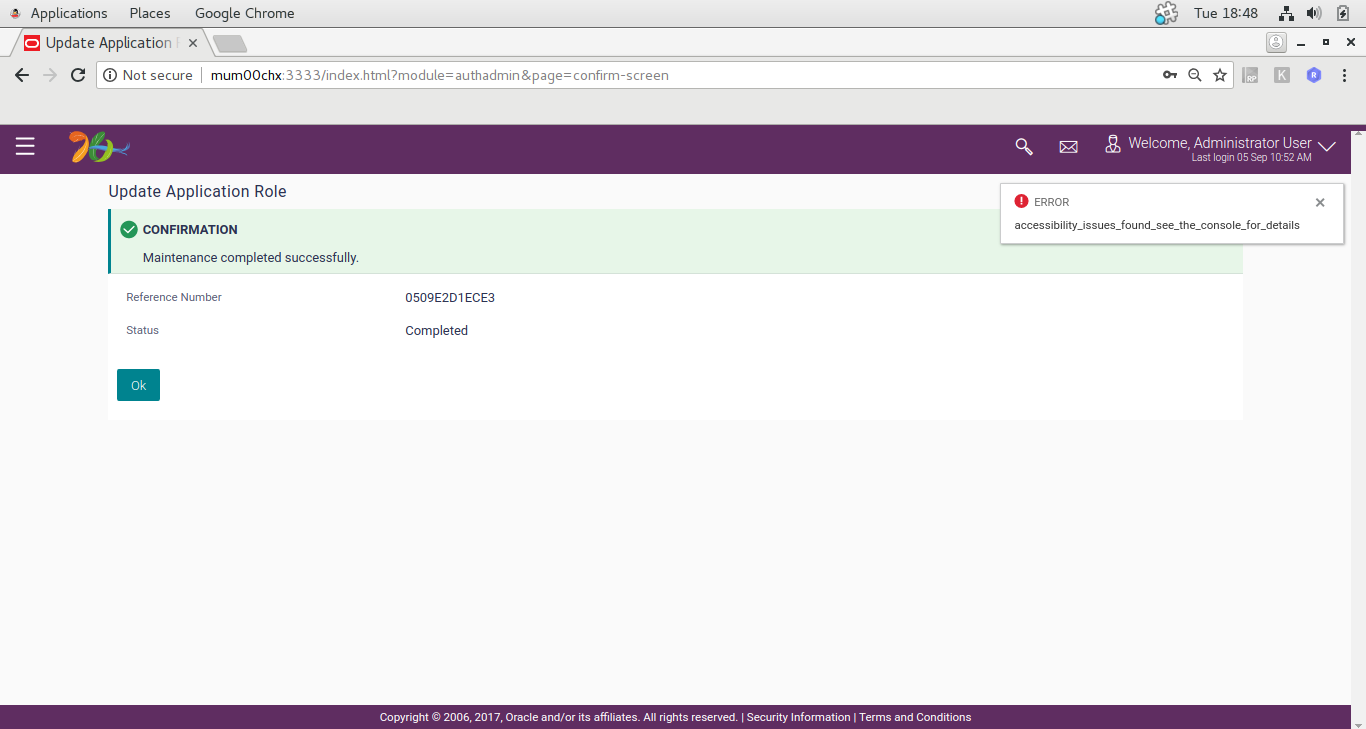Open the hamburger navigation menu
This screenshot has width=1366, height=729.
pyautogui.click(x=25, y=147)
